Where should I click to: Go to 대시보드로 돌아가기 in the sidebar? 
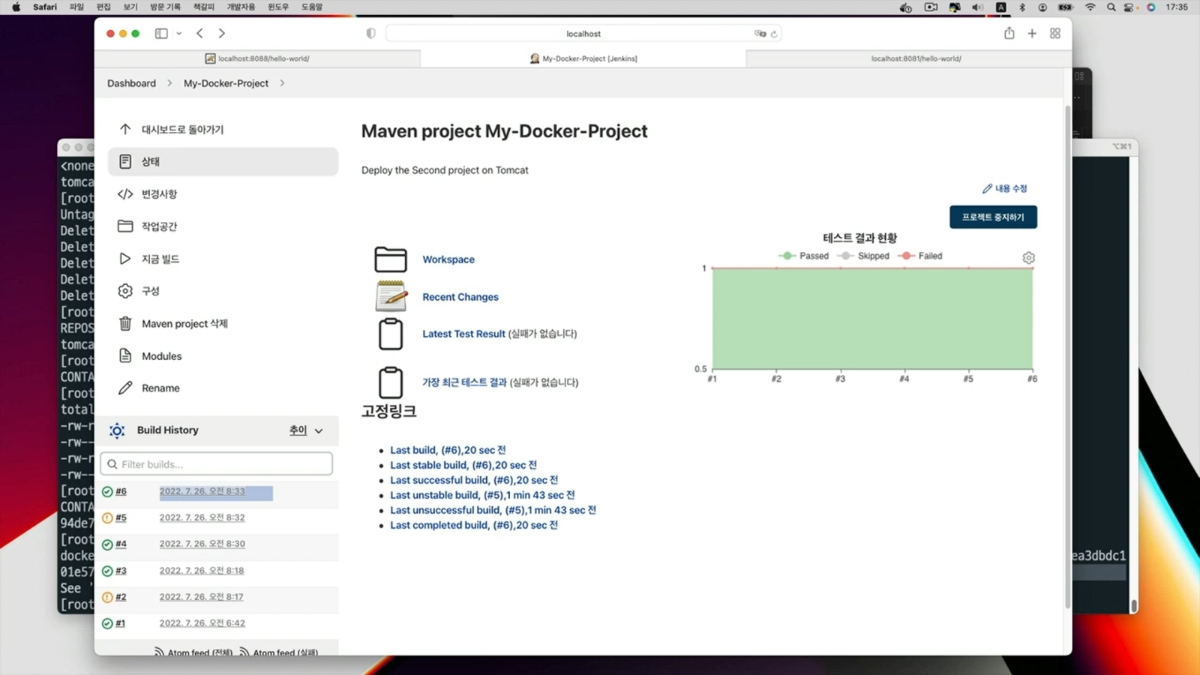(182, 130)
